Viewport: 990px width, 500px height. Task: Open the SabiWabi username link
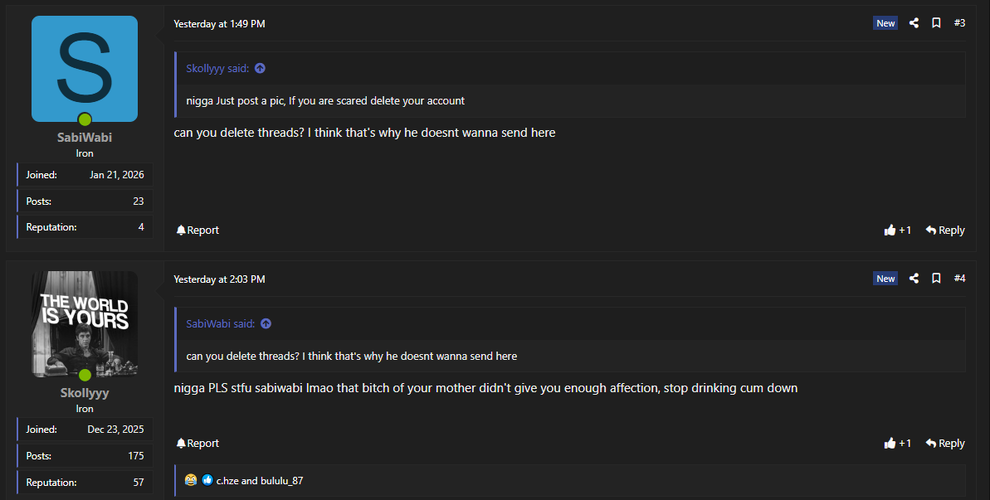click(x=85, y=138)
